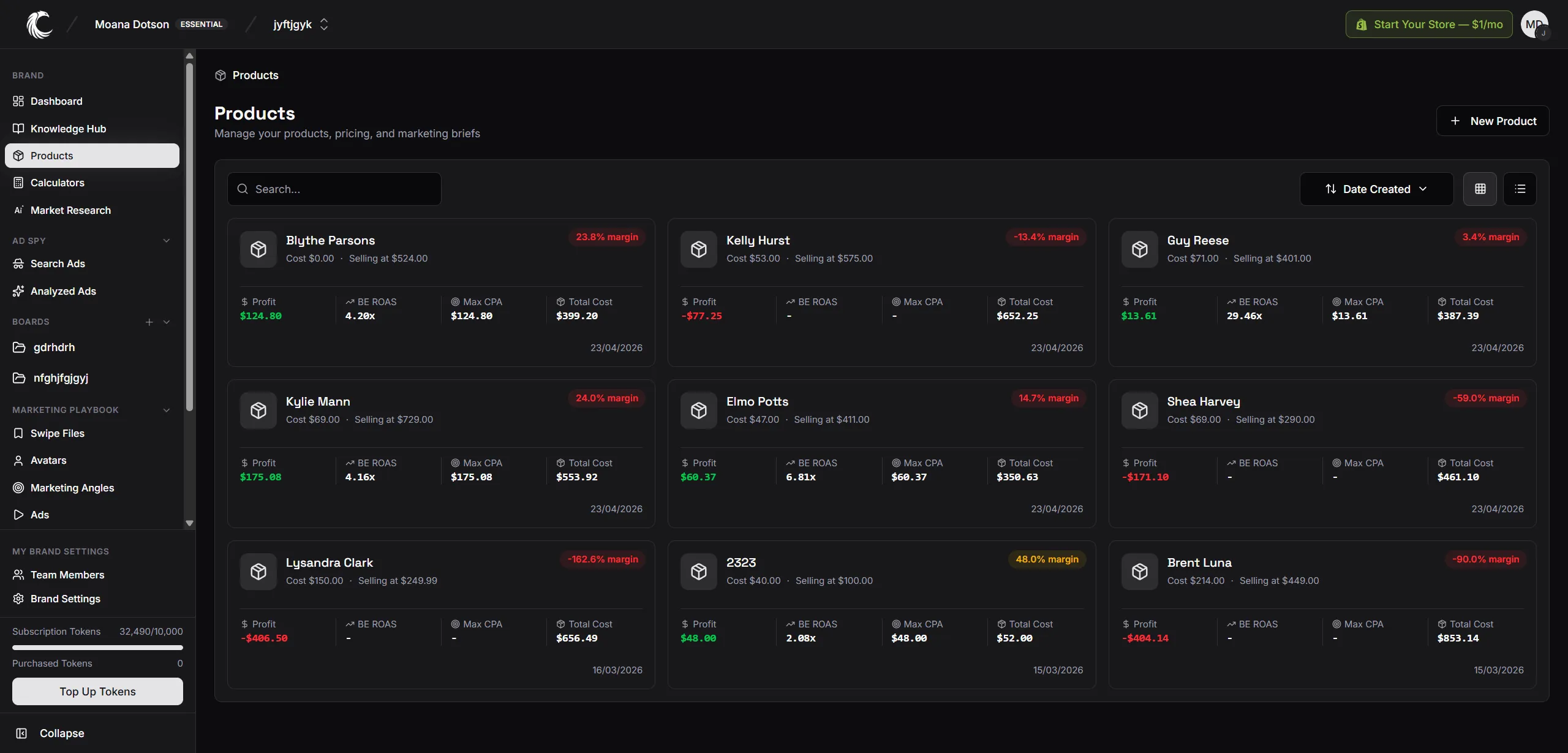Open the Date Created sort dropdown

click(x=1376, y=189)
